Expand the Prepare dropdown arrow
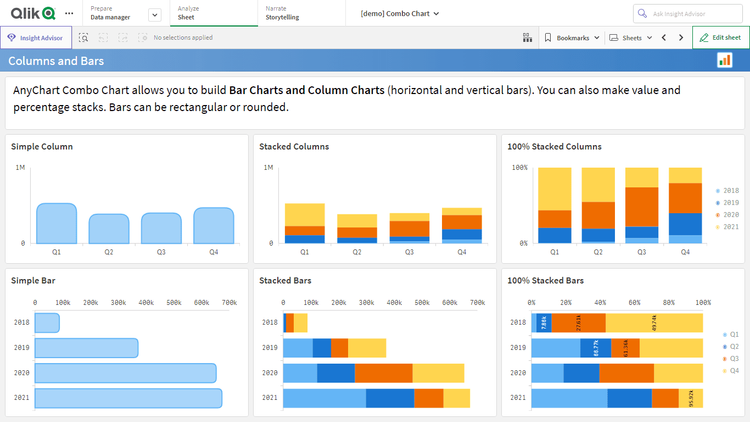 pyautogui.click(x=154, y=14)
